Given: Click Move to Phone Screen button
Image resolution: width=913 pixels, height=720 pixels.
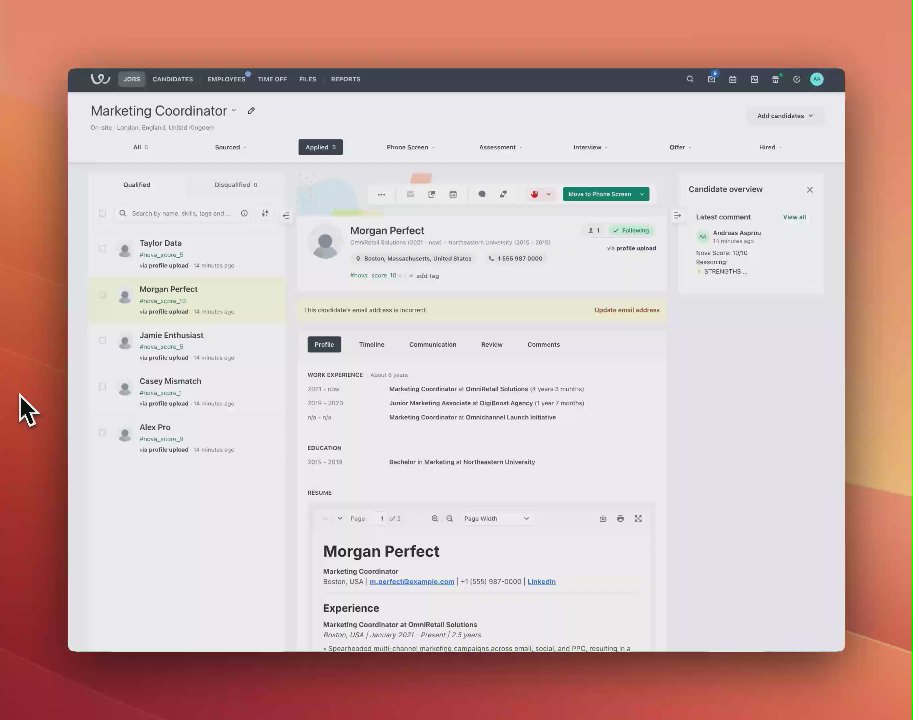Looking at the screenshot, I should coord(599,194).
